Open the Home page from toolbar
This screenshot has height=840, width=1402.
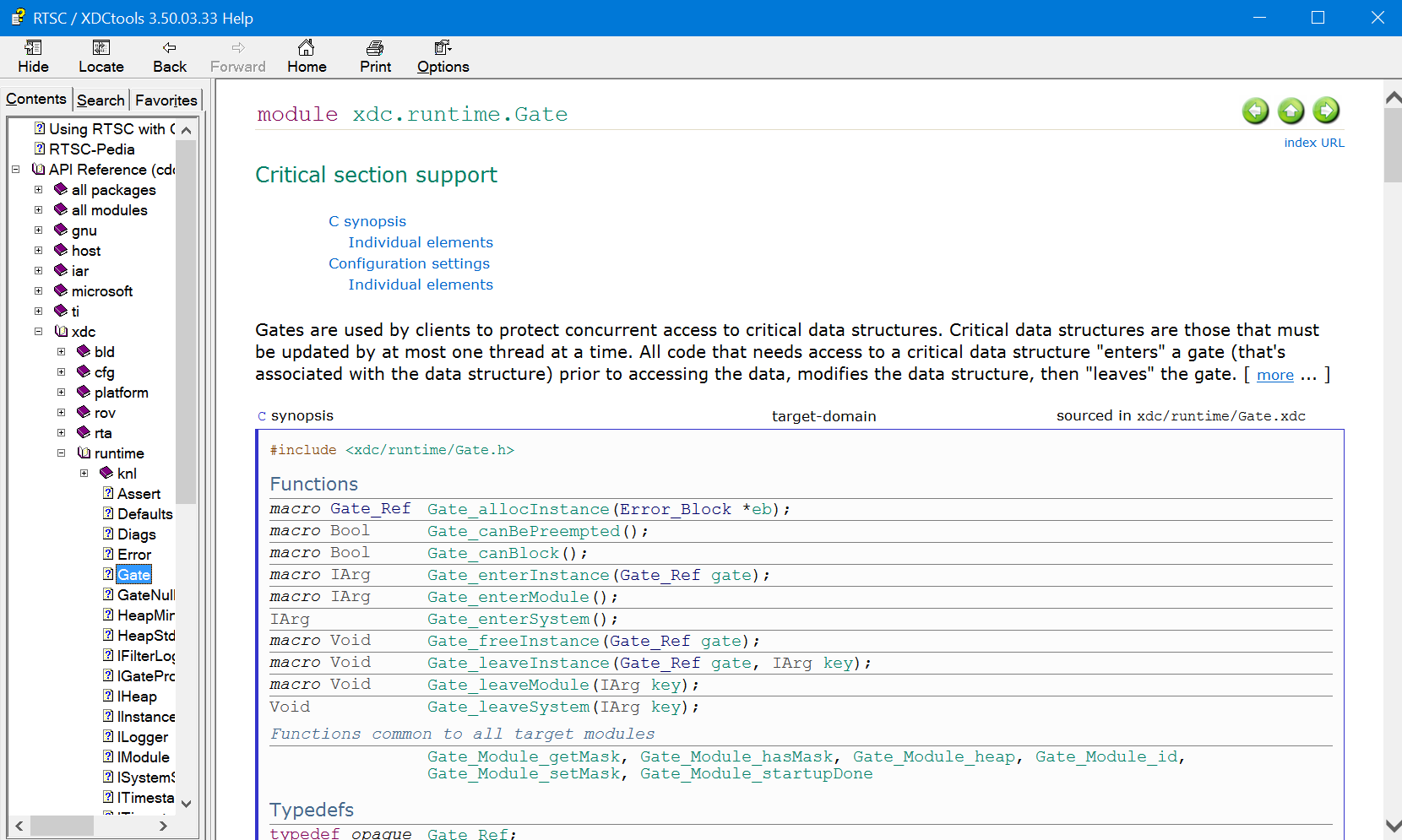click(307, 57)
